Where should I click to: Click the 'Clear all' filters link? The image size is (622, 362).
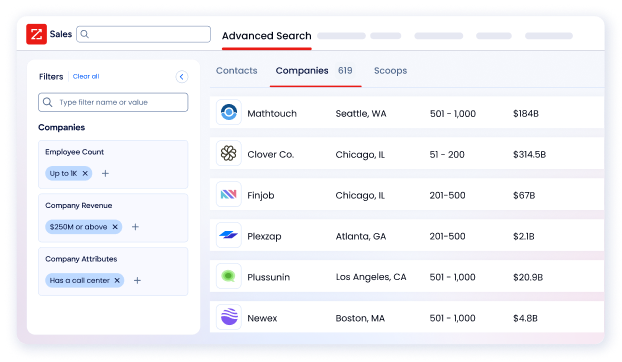pyautogui.click(x=86, y=76)
